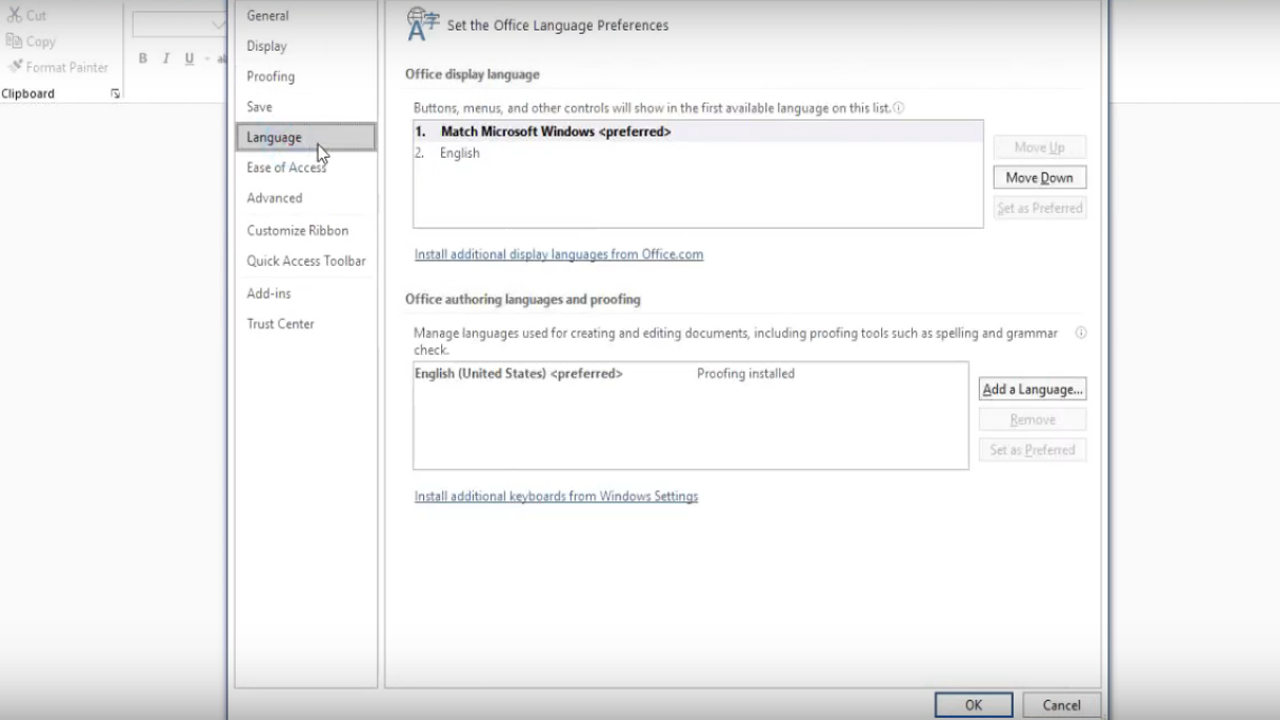Image resolution: width=1280 pixels, height=720 pixels.
Task: Open the Display options category
Action: (x=306, y=46)
